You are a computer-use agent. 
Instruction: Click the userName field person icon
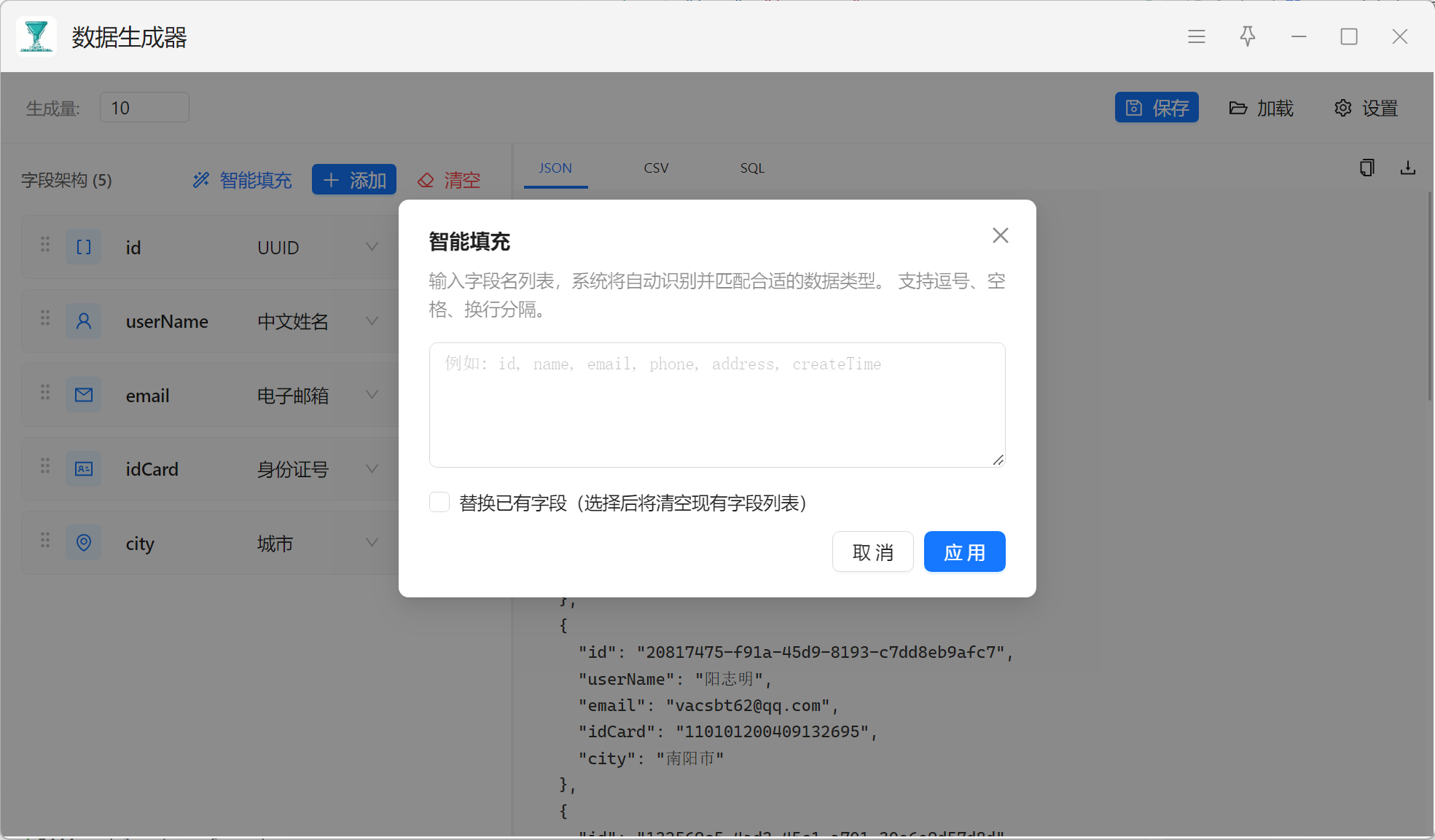click(x=84, y=321)
